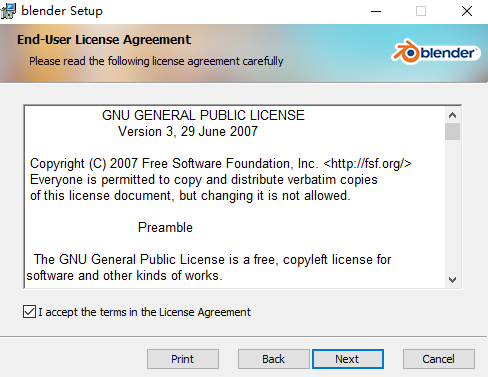Click the scrollbar track below the thumb
Image resolution: width=488 pixels, height=377 pixels.
click(x=452, y=206)
